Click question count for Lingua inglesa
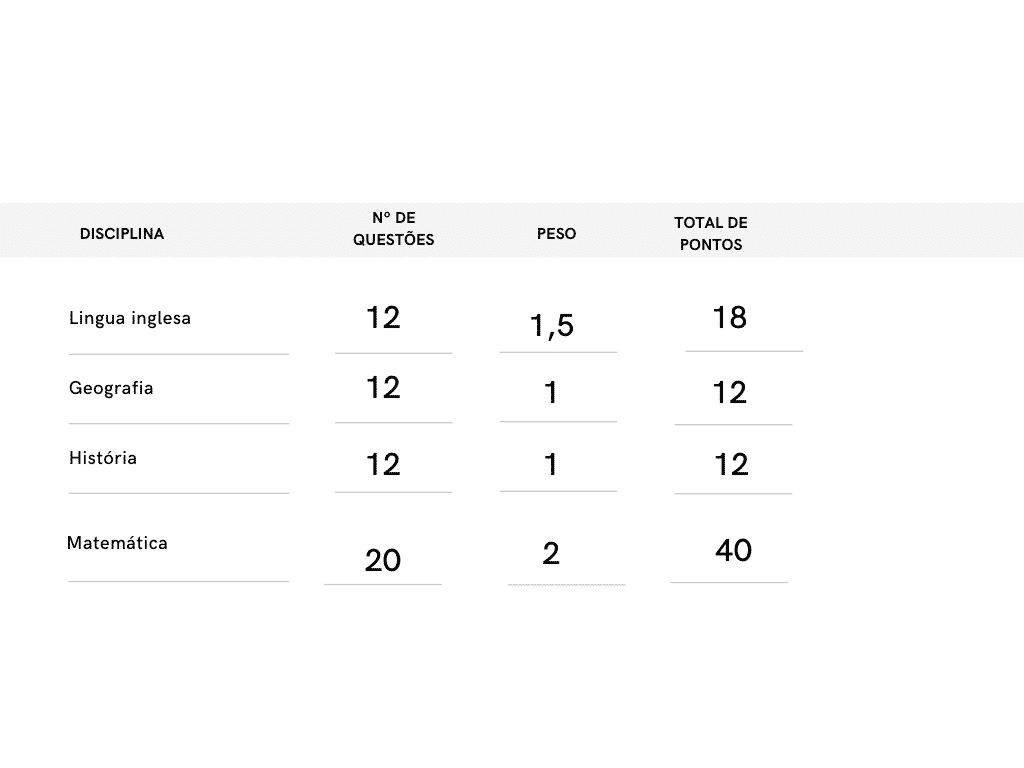This screenshot has height=768, width=1024. 383,318
